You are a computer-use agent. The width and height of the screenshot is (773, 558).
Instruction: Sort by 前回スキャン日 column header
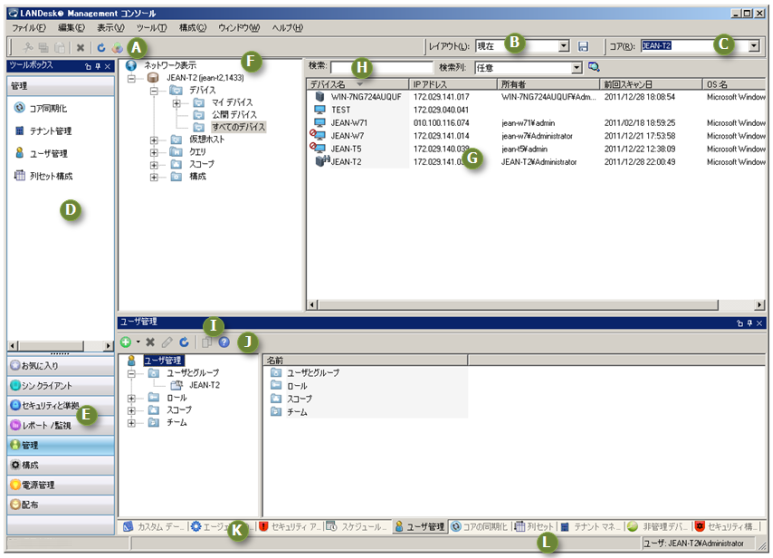click(651, 84)
